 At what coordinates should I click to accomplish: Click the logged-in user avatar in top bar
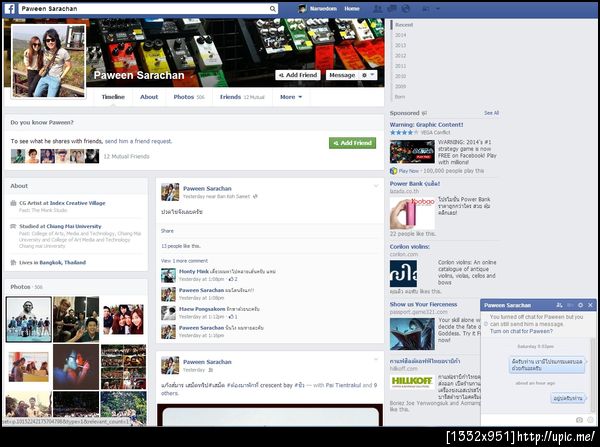[x=302, y=8]
